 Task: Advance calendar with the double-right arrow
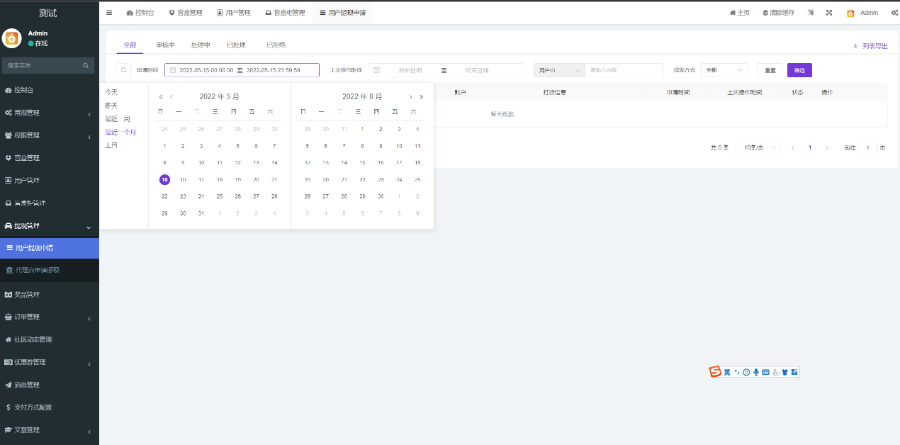tap(421, 96)
